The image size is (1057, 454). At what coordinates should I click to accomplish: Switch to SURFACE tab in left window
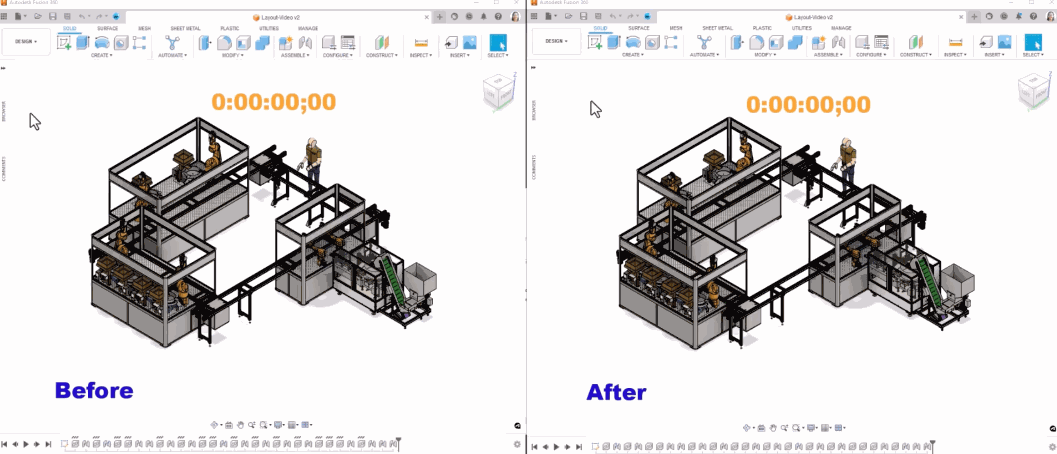[x=107, y=28]
